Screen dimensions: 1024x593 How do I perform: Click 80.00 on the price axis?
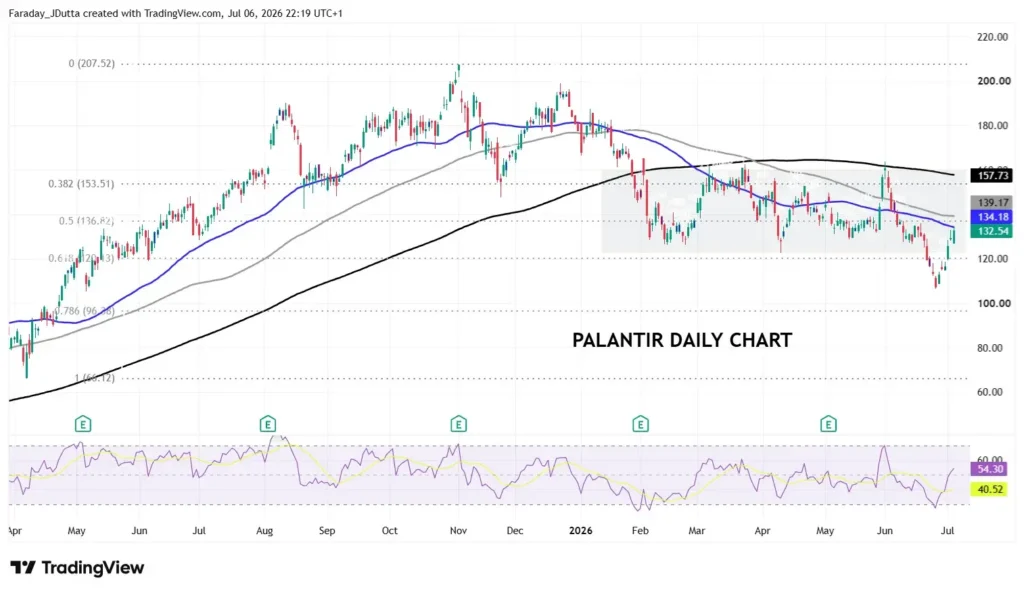[989, 348]
